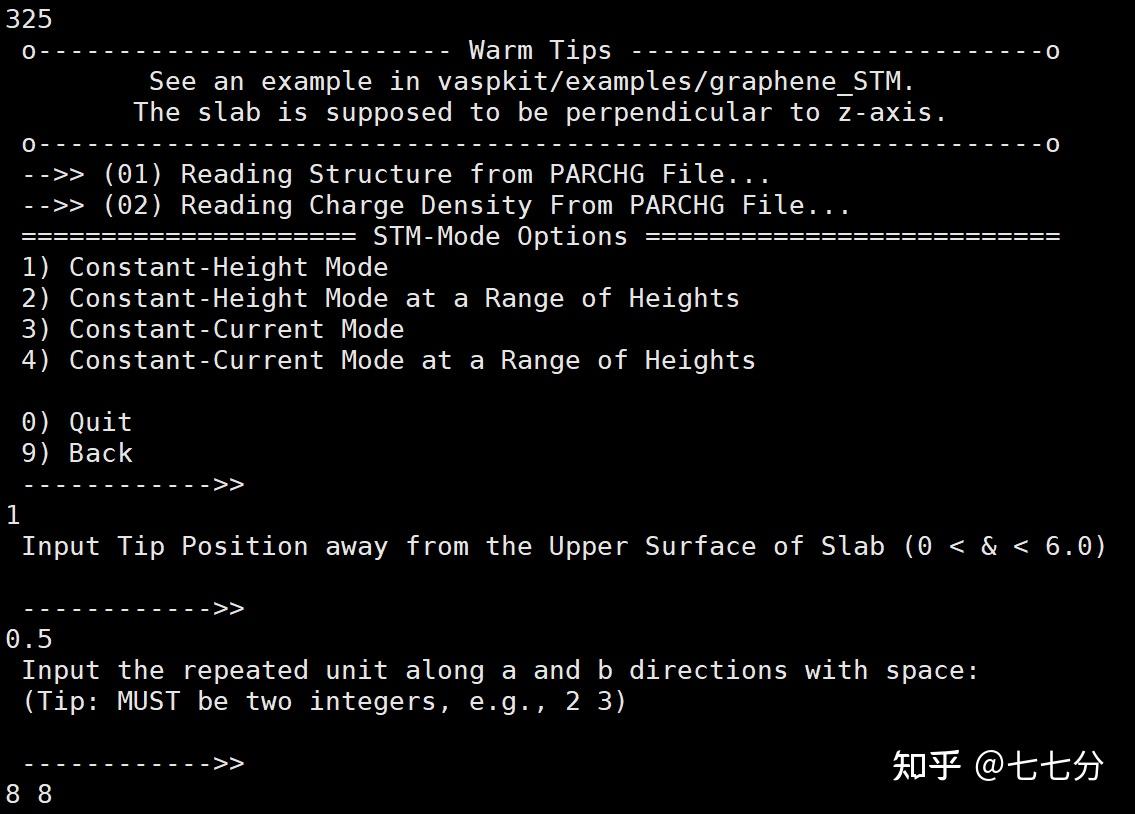Screen dimensions: 1135x814
Task: Select option 3 Constant-Current Mode
Action: pyautogui.click(x=212, y=329)
